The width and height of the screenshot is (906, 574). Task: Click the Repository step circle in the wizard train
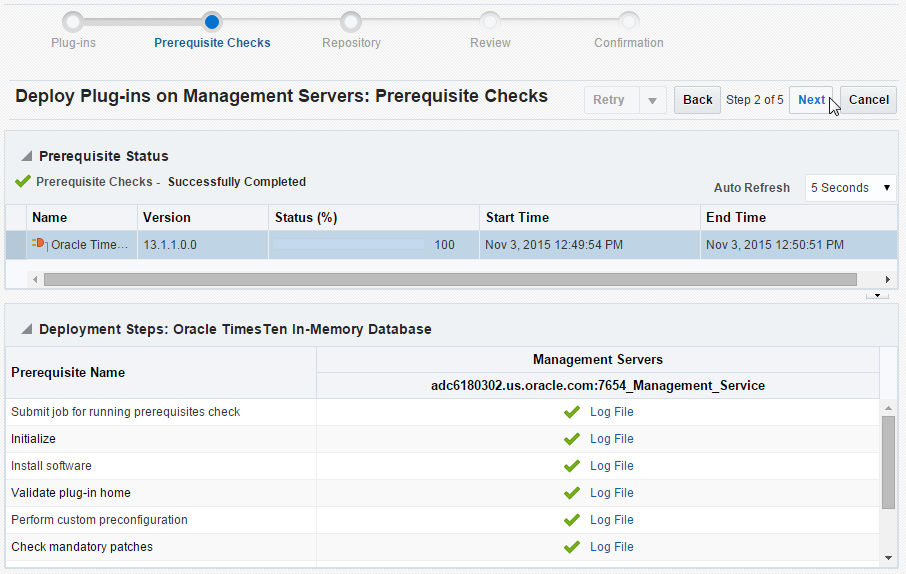point(351,21)
